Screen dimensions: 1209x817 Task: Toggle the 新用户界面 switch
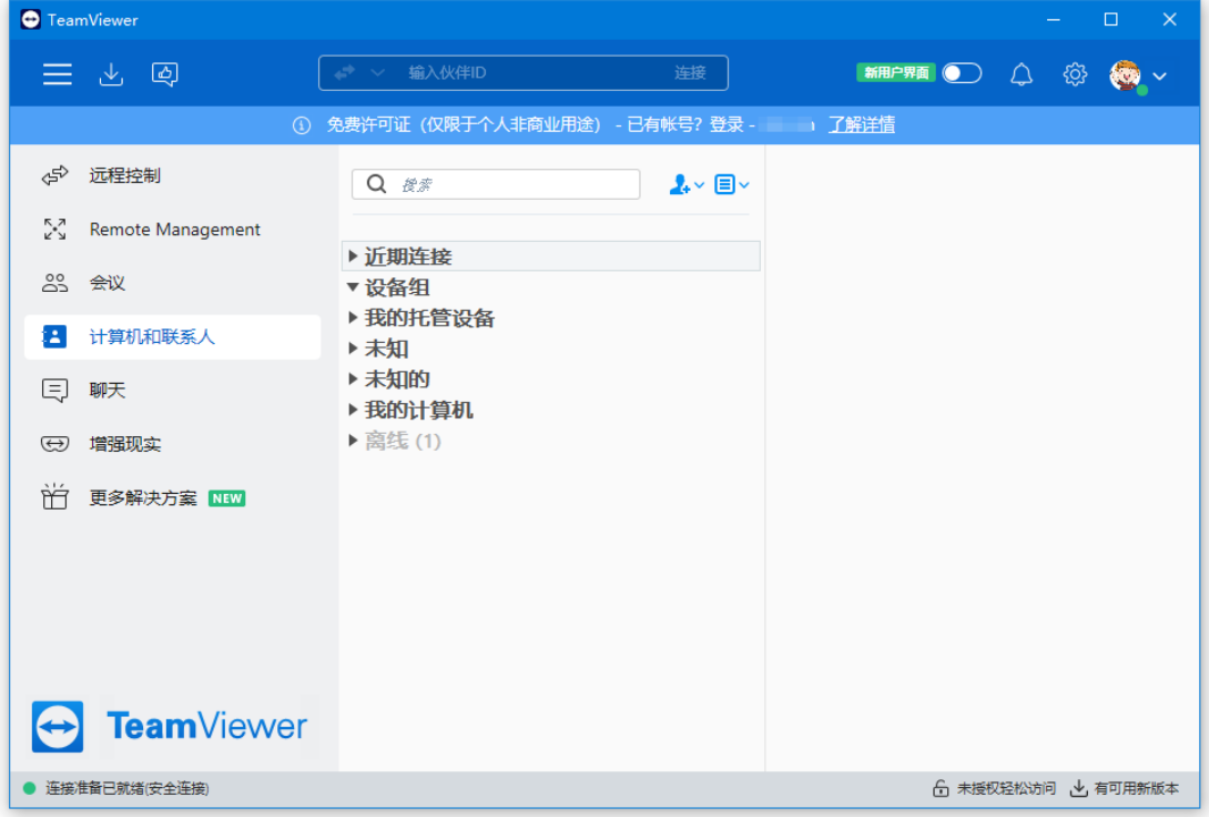coord(961,73)
